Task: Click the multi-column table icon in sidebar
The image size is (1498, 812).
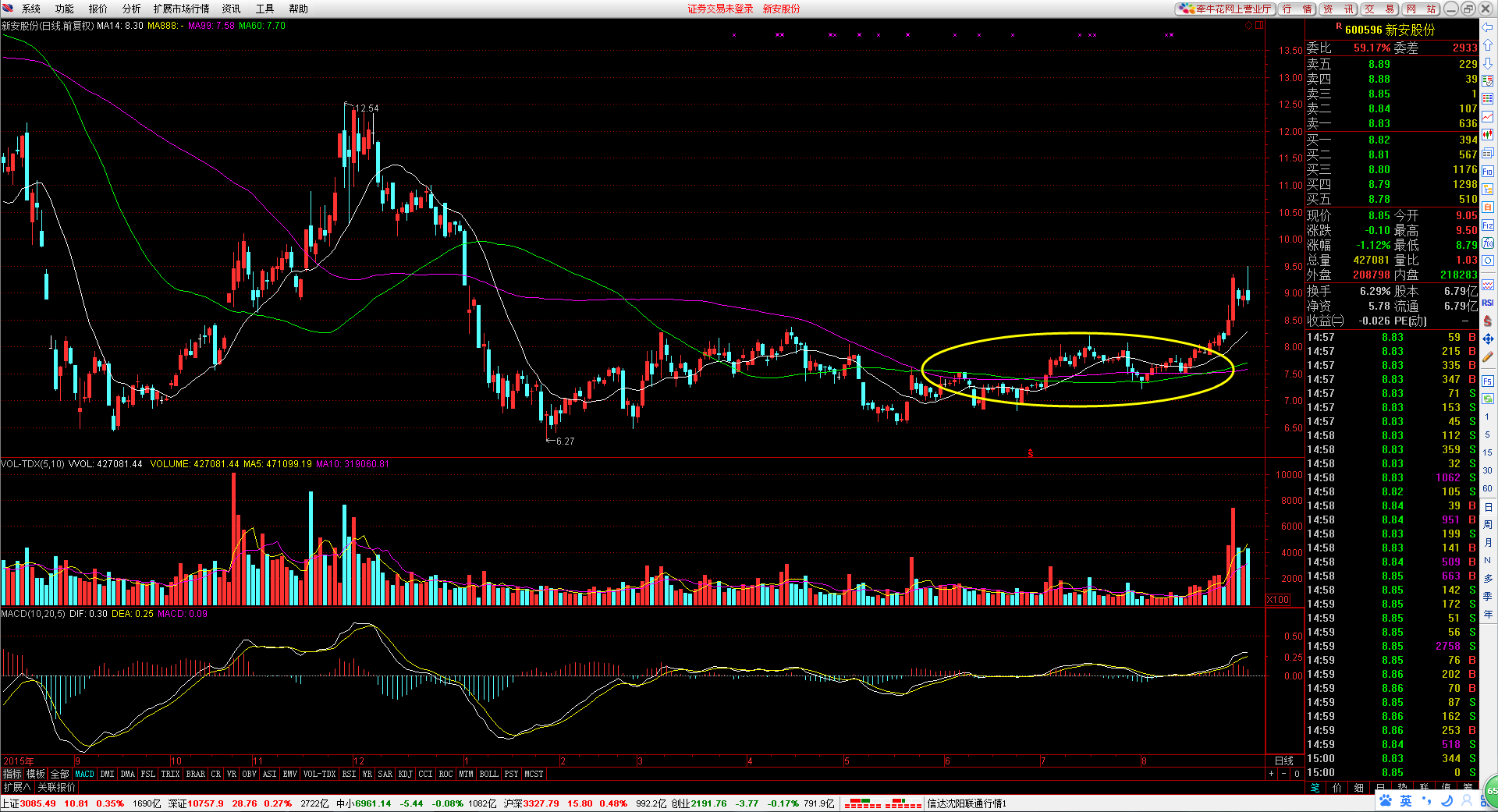Action: tap(1488, 99)
